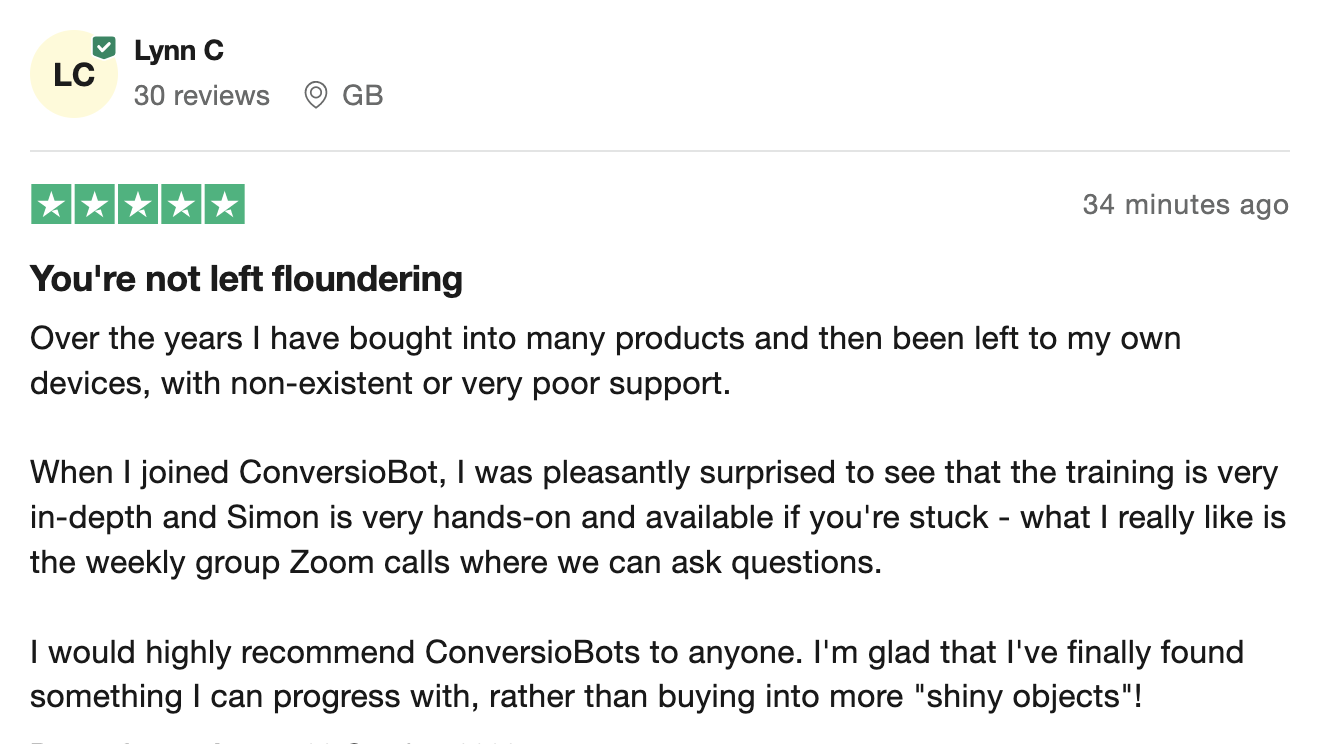Click the paragraph starting "When I joined"
The image size is (1322, 744).
pyautogui.click(x=657, y=517)
